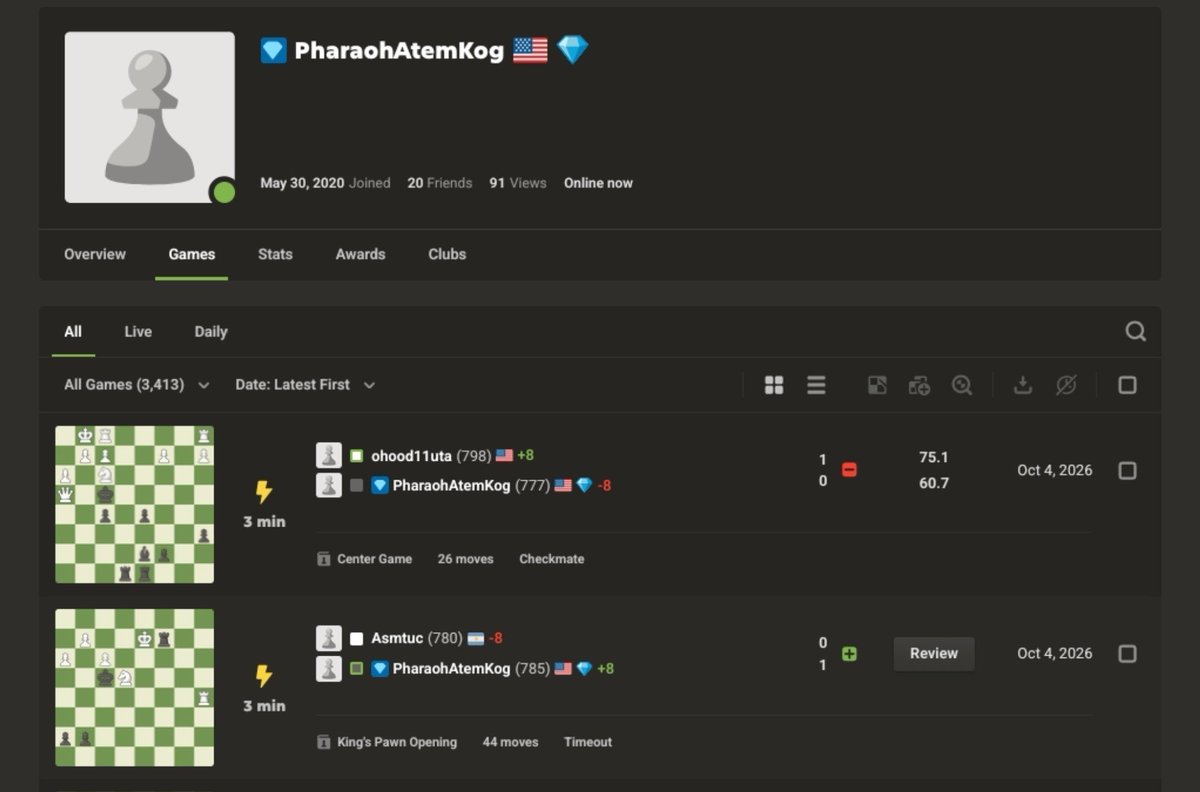The image size is (1200, 792).
Task: View the 20 Friends list
Action: 440,183
